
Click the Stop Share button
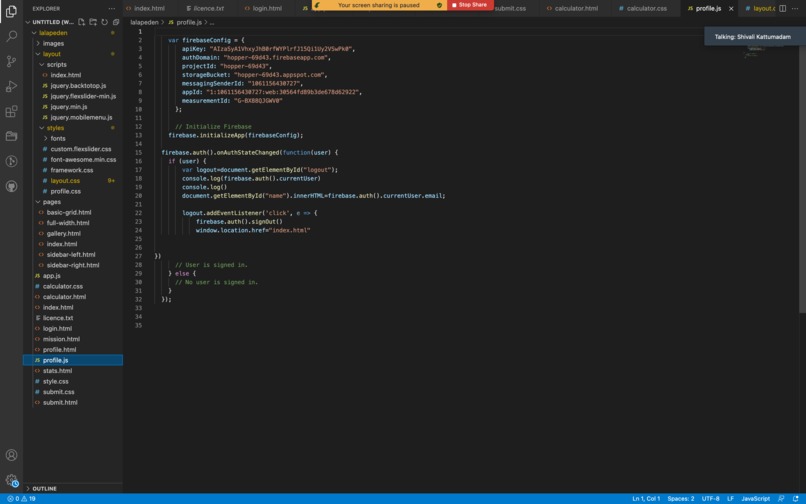click(x=470, y=5)
